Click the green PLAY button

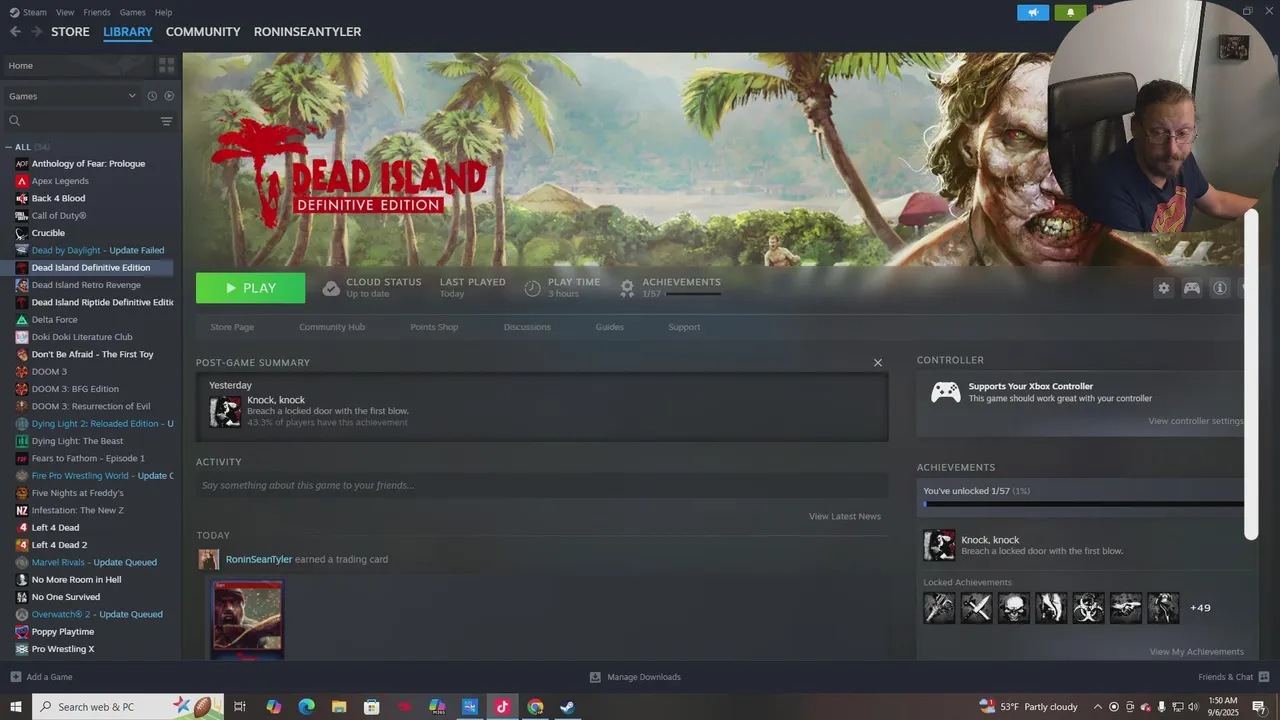(250, 288)
